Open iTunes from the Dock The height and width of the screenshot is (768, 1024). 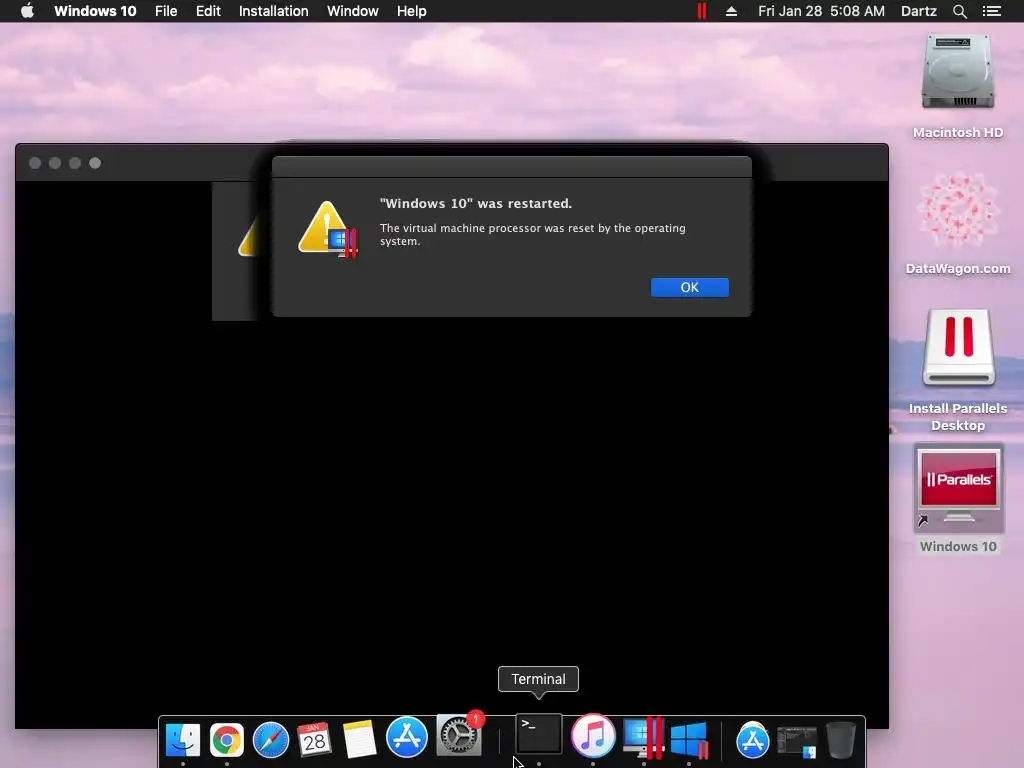(593, 735)
